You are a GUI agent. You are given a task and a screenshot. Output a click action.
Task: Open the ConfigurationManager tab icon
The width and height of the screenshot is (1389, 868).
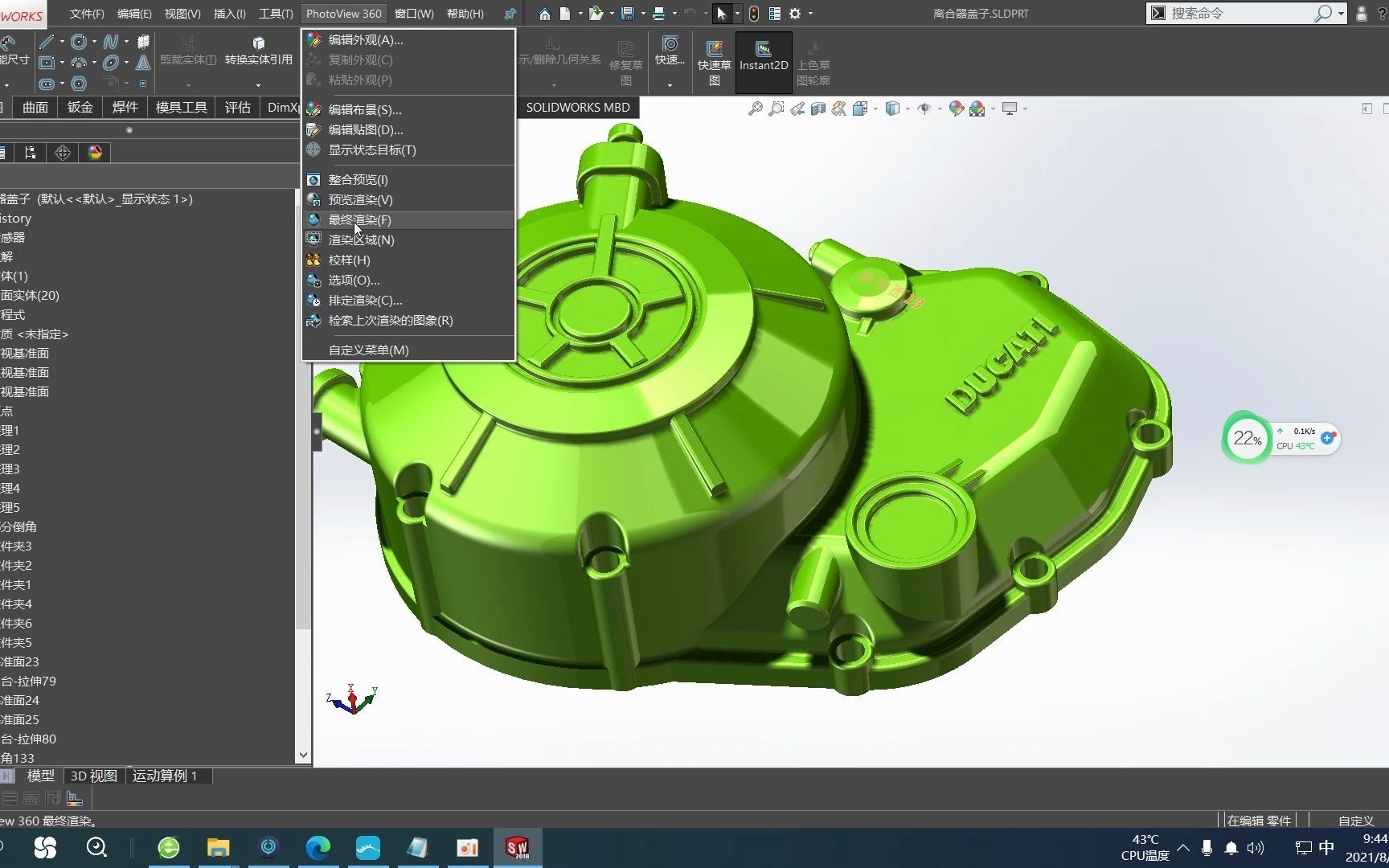coord(31,153)
